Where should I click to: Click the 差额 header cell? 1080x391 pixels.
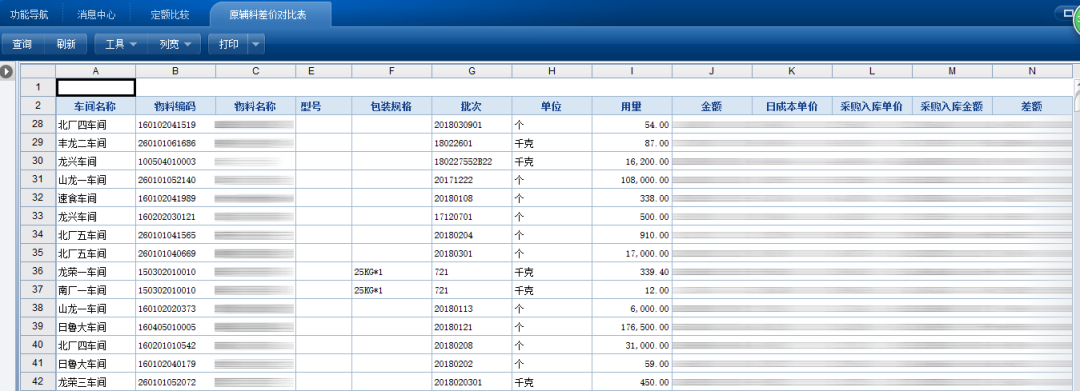(x=1032, y=106)
